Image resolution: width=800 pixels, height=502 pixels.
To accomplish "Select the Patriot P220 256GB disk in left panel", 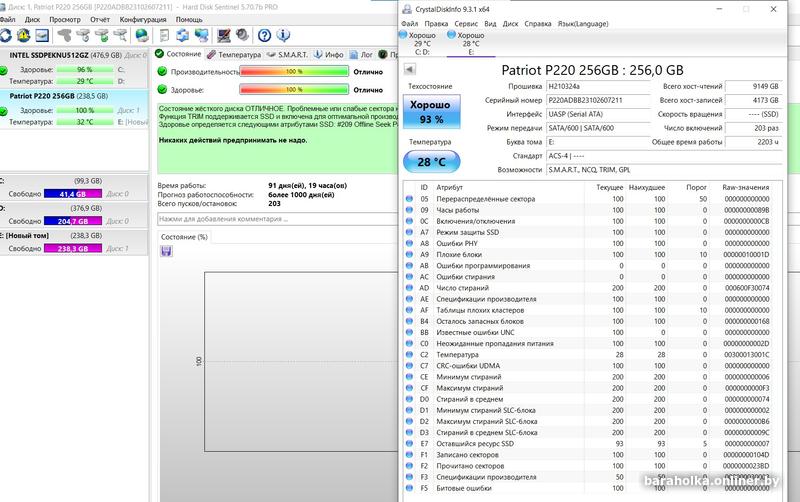I will 74,109.
